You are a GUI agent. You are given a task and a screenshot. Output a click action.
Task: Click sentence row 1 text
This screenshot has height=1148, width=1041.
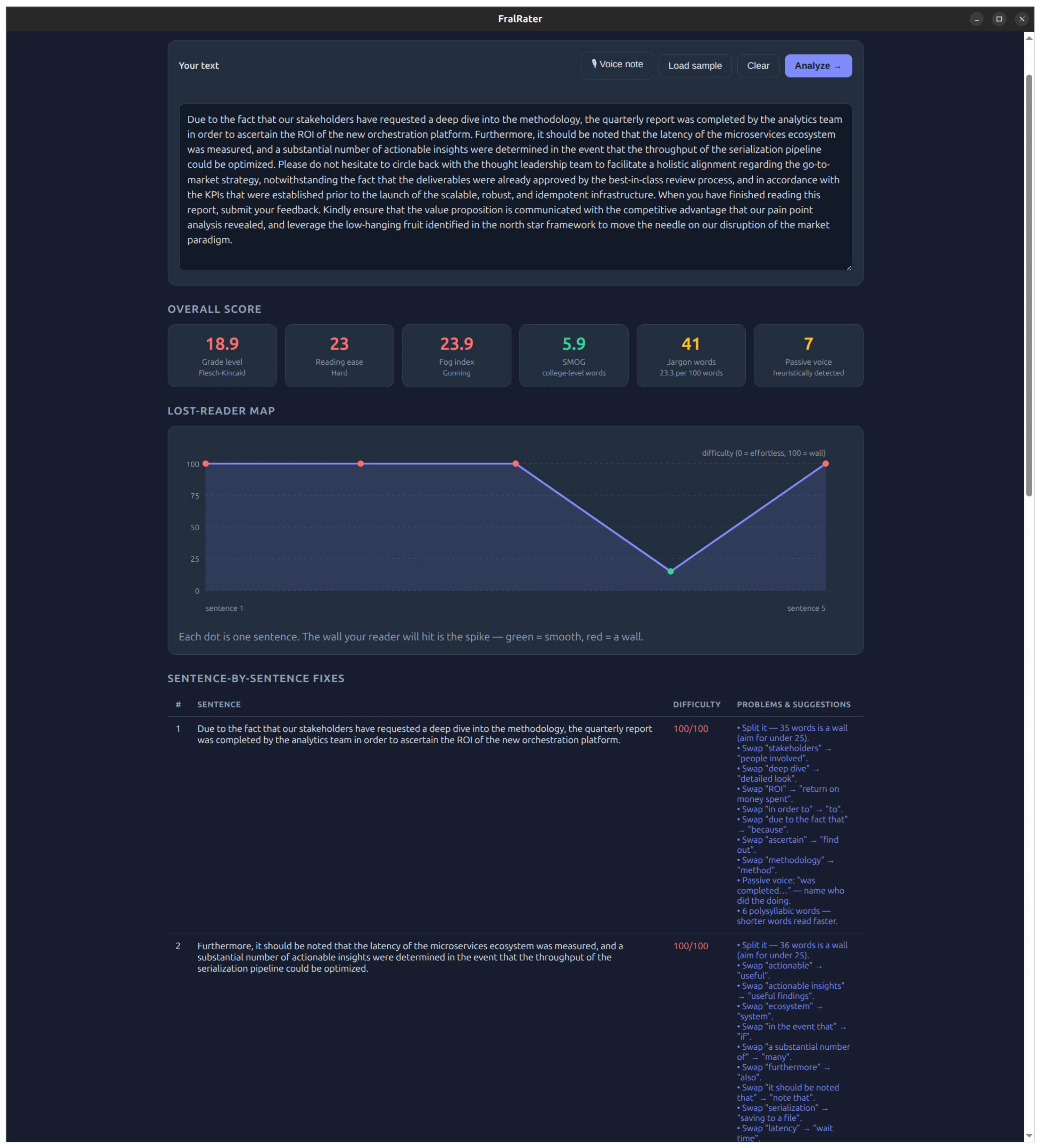[x=425, y=734]
